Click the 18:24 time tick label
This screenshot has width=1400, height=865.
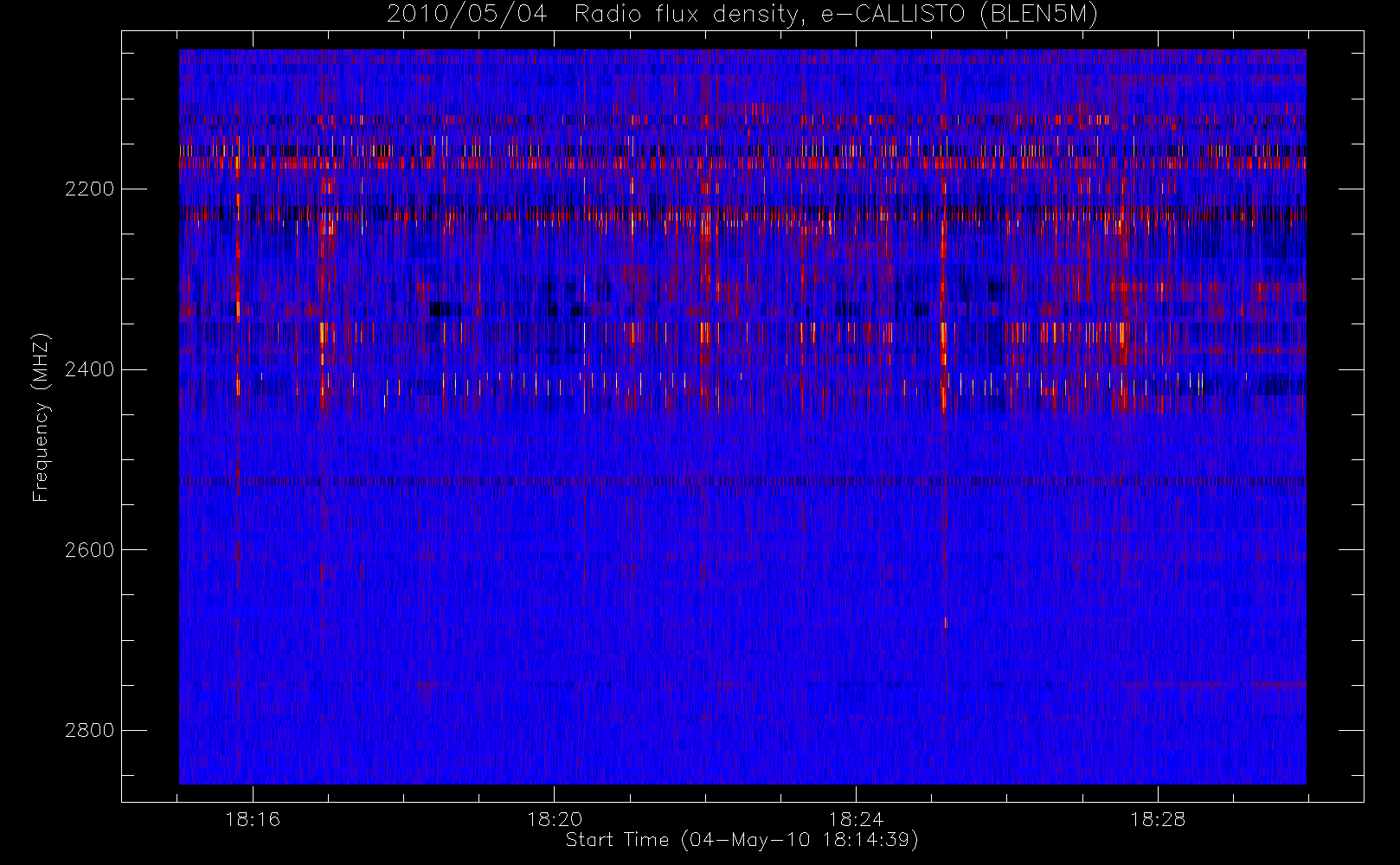click(x=856, y=819)
